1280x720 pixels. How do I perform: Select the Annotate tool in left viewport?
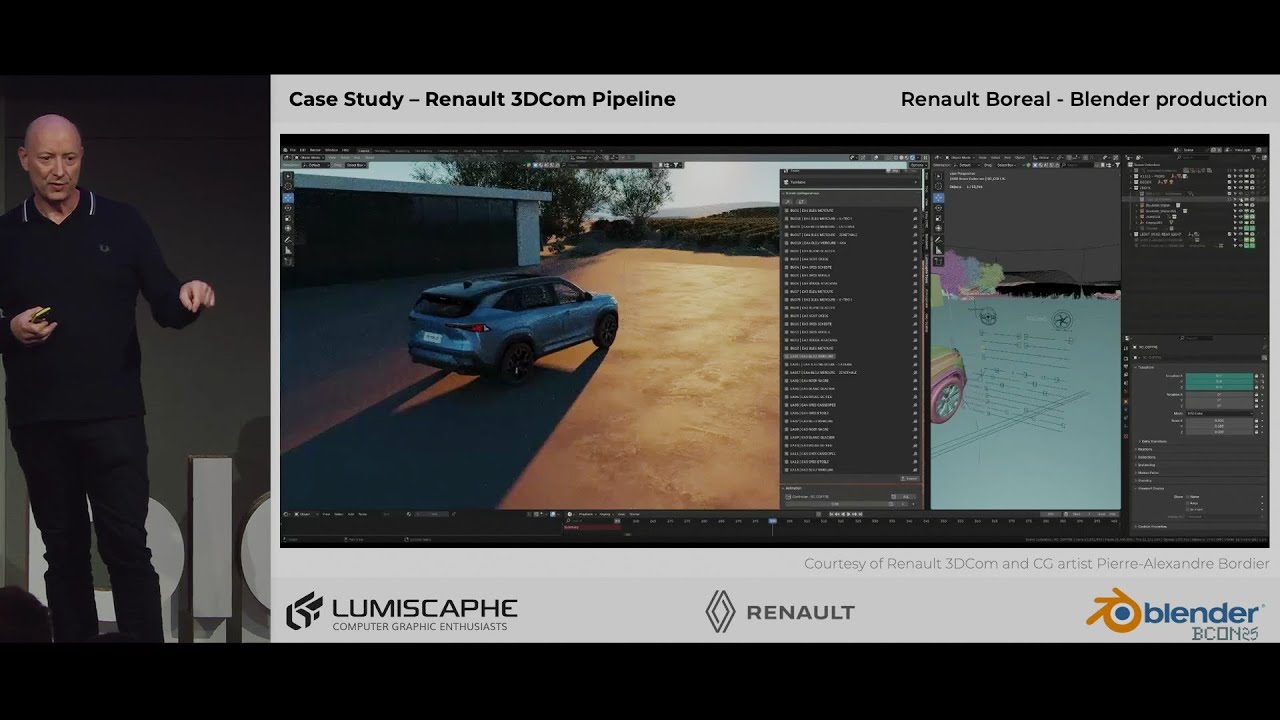pyautogui.click(x=288, y=240)
